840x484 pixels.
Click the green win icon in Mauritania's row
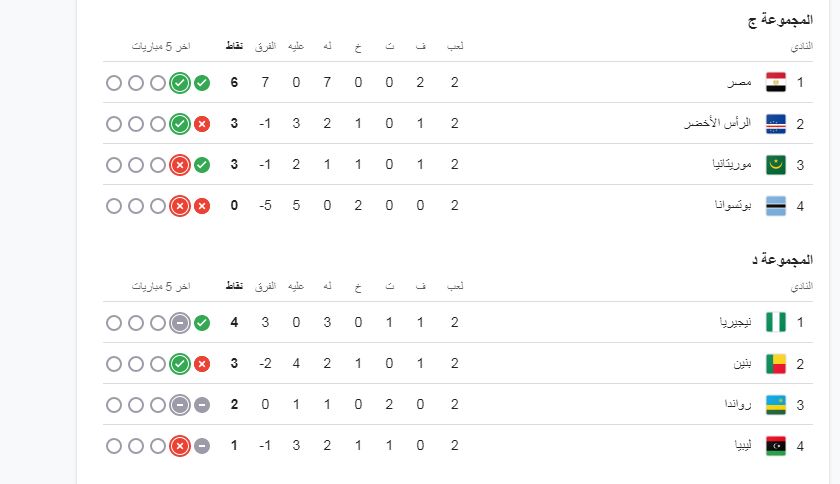click(202, 165)
